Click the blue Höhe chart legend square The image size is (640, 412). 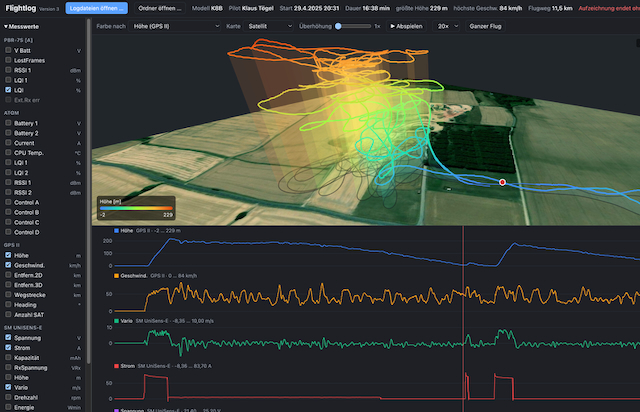click(x=116, y=231)
